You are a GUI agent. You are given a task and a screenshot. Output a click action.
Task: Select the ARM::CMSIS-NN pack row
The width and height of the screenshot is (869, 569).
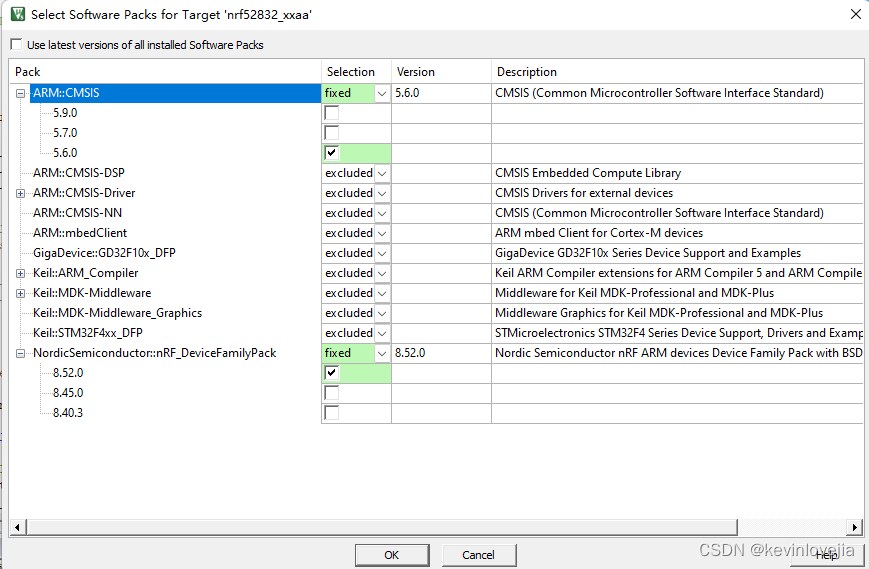coord(77,213)
